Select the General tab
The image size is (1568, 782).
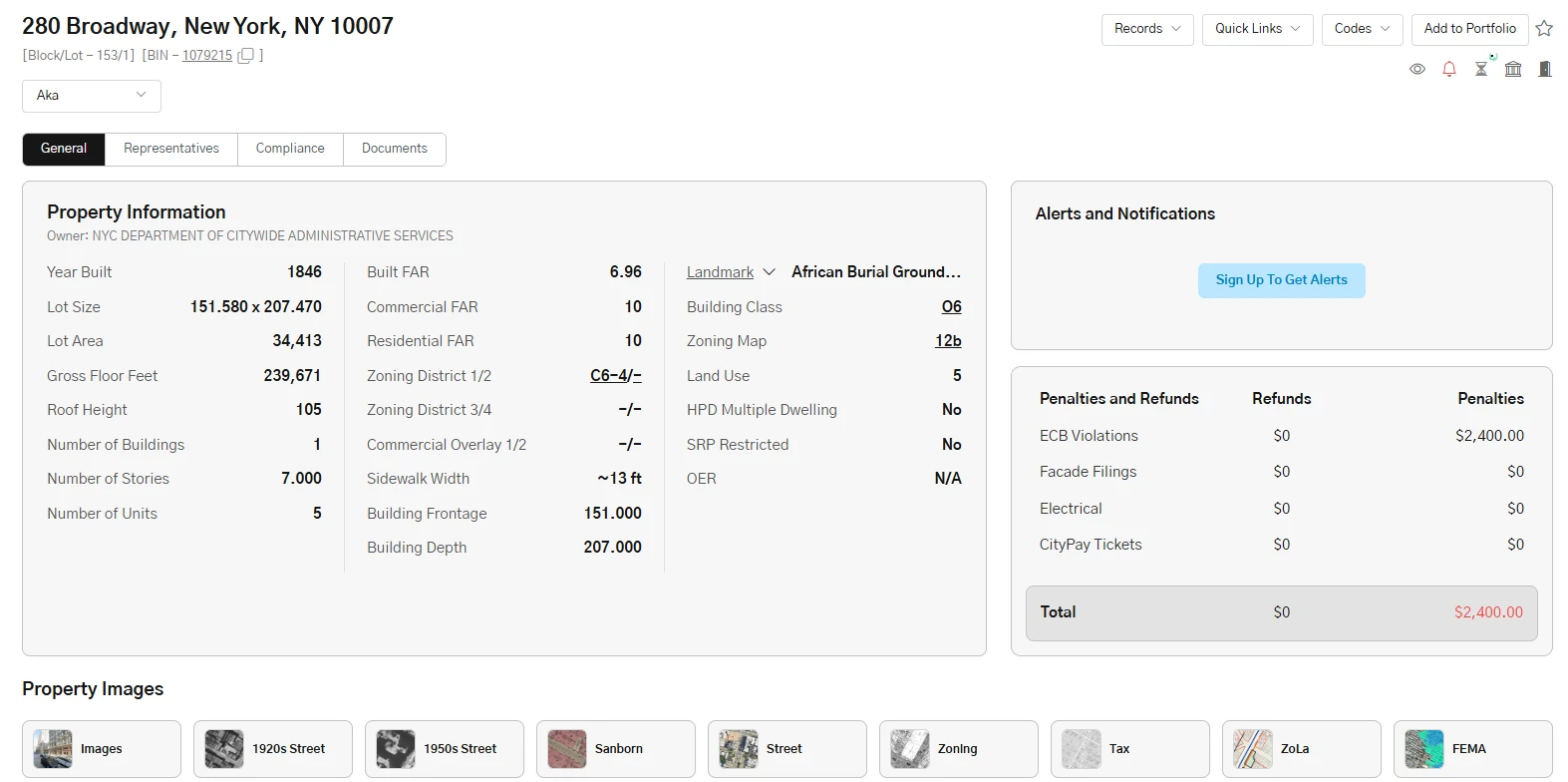(64, 149)
